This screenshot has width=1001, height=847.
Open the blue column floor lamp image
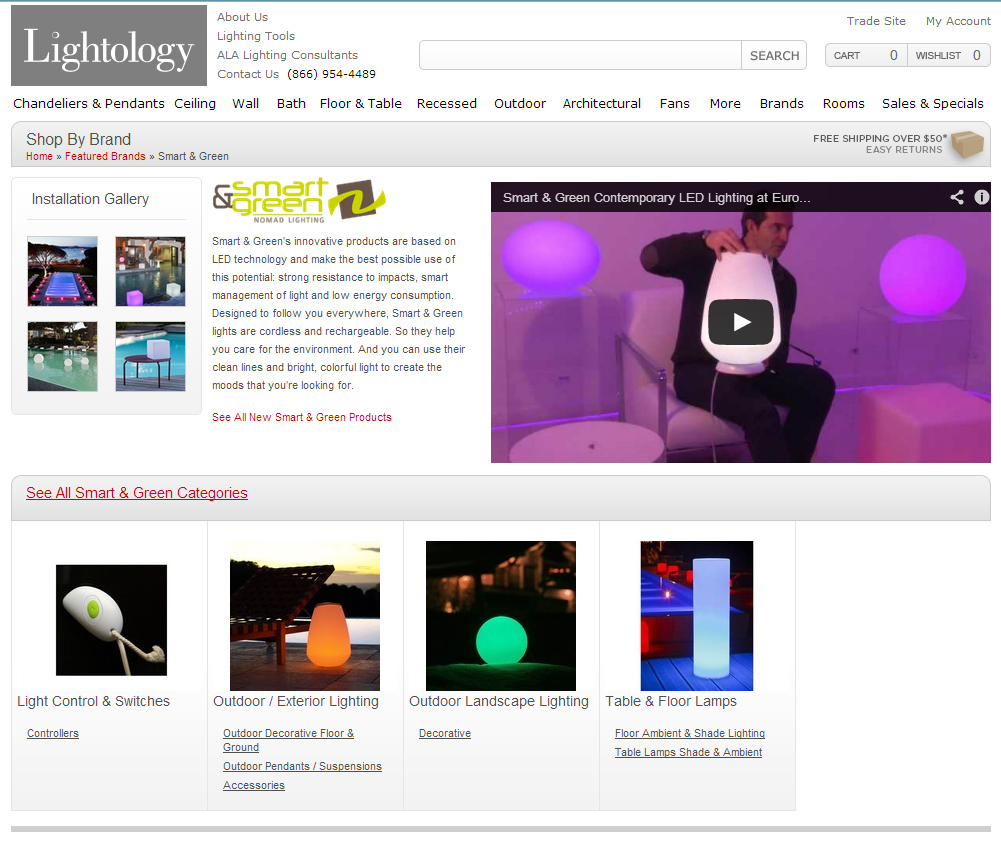tap(696, 616)
